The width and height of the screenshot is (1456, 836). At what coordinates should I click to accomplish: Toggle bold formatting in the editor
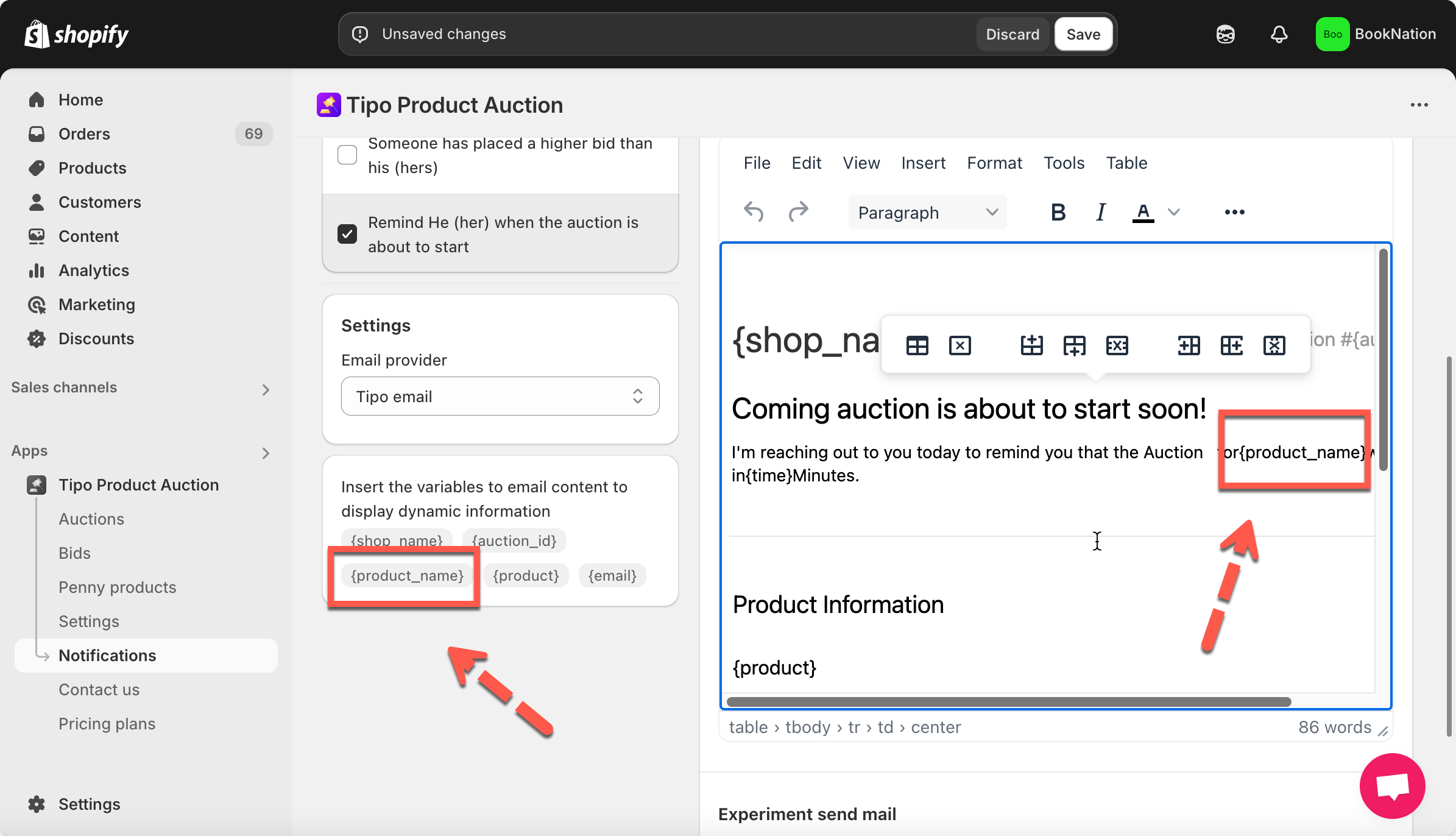pyautogui.click(x=1058, y=212)
